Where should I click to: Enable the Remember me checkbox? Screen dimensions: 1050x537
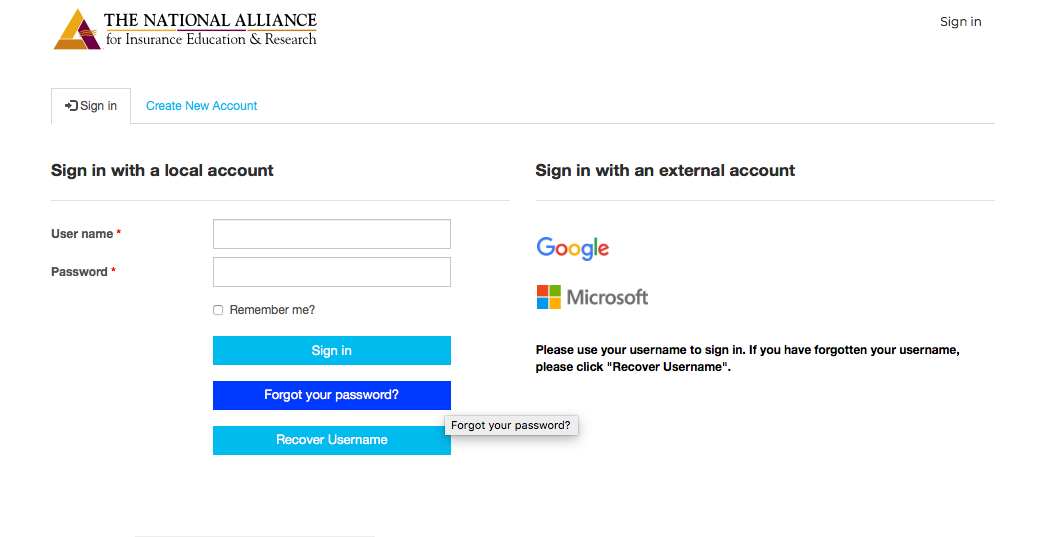(x=218, y=310)
